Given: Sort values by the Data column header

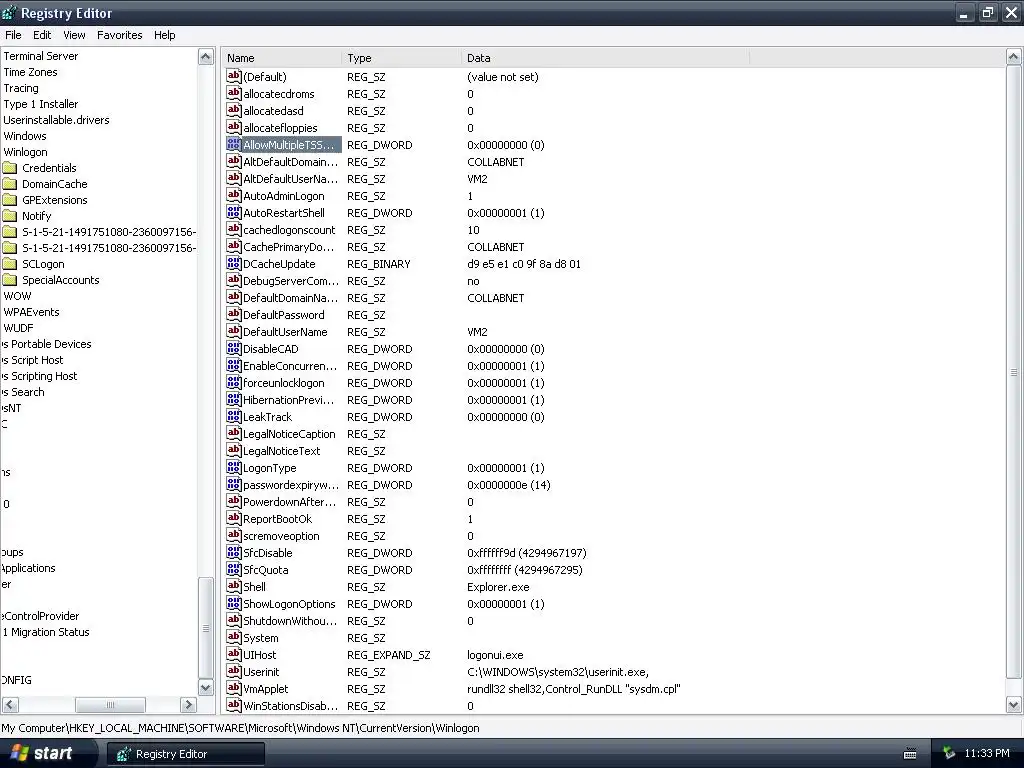Looking at the screenshot, I should [x=605, y=58].
